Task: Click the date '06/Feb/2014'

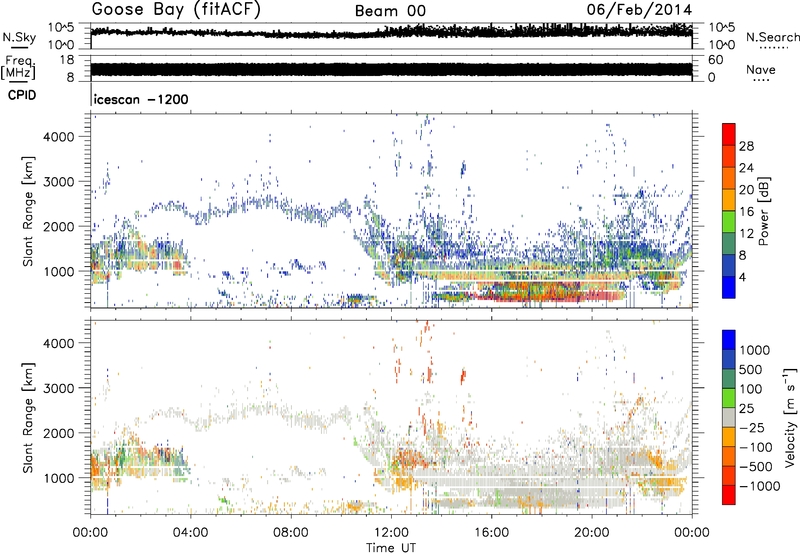Action: [x=639, y=10]
